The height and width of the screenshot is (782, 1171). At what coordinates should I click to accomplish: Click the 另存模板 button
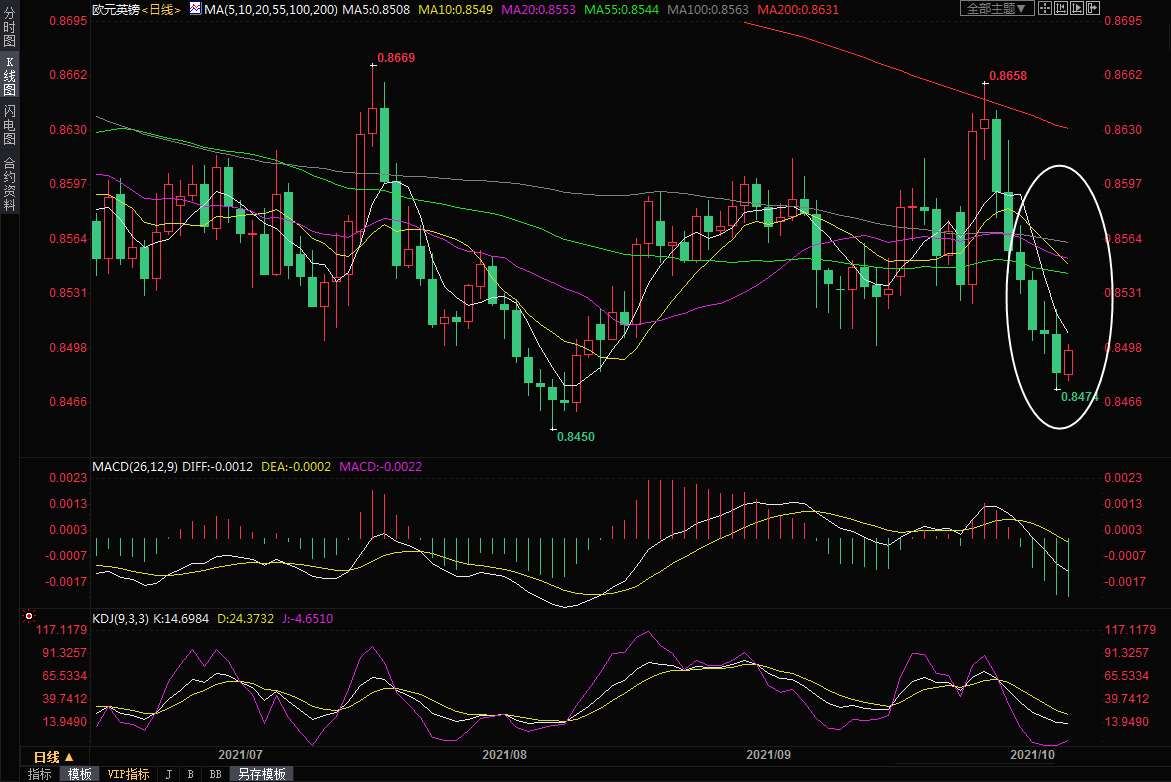point(261,774)
